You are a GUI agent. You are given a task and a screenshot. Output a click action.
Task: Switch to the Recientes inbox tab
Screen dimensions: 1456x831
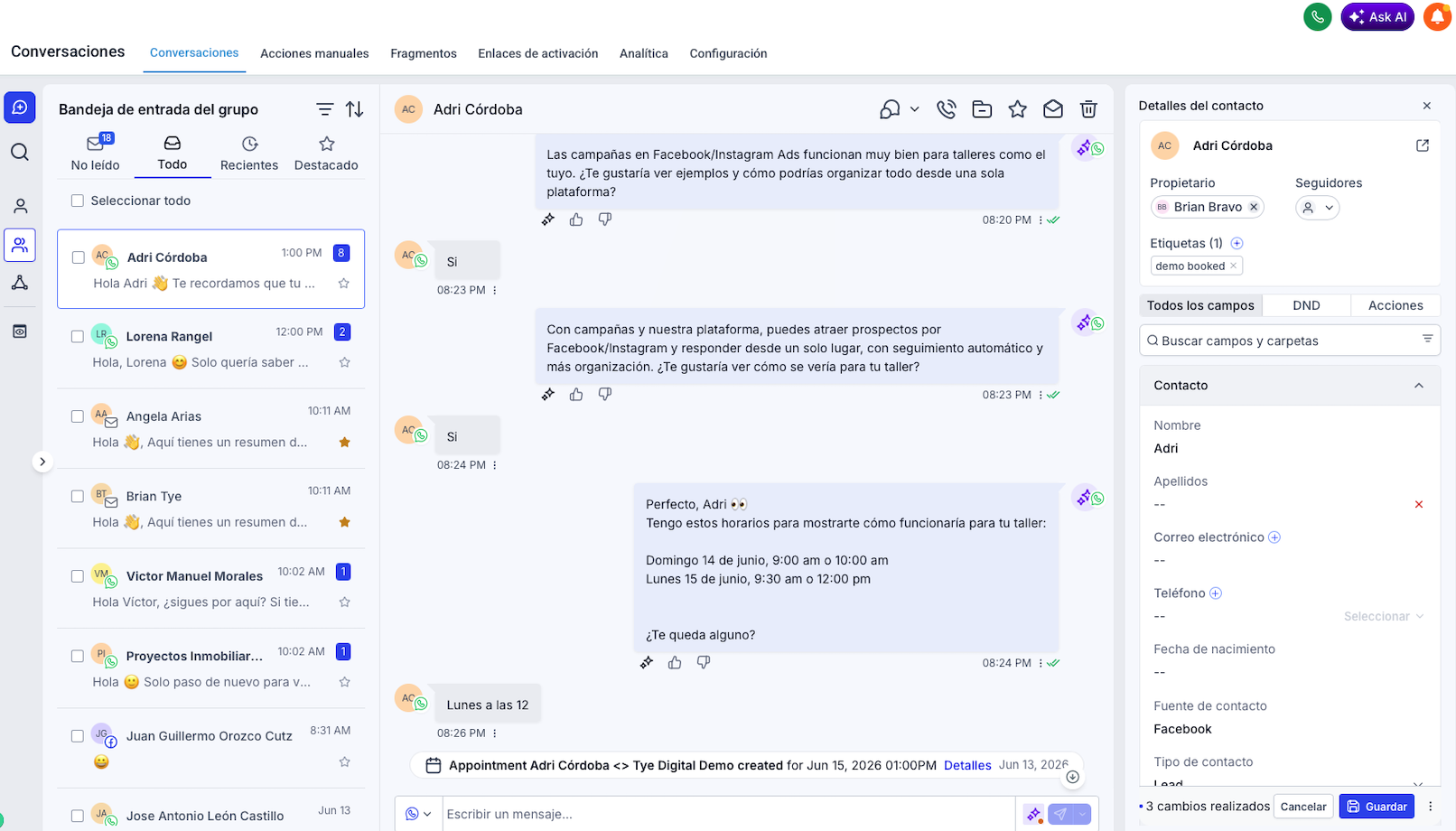(x=249, y=154)
